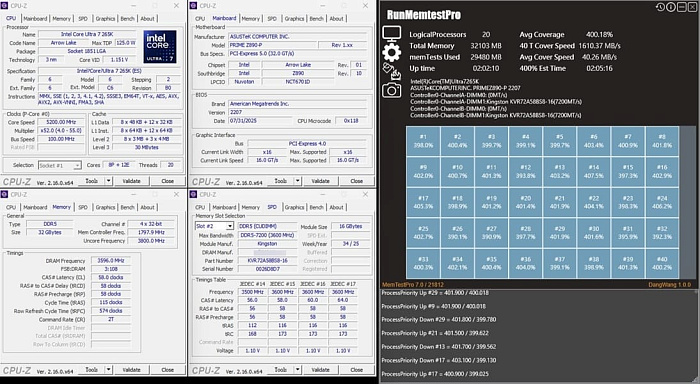Screen dimensions: 700x384
Task: Select memtest tile #40 showing 400.2%
Action: 662,263
